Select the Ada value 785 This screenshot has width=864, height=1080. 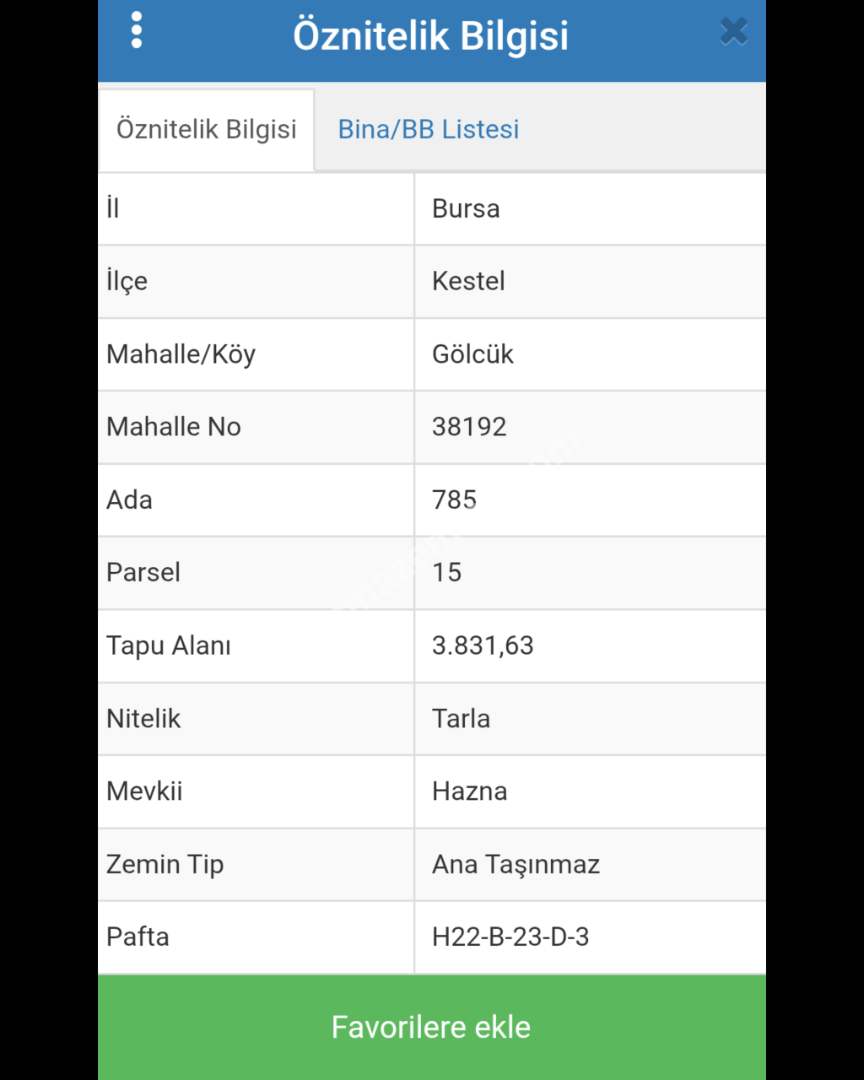[454, 500]
